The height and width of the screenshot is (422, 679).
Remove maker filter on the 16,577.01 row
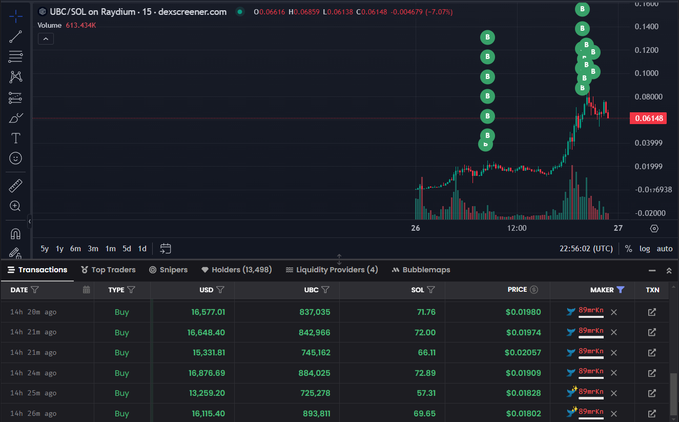pyautogui.click(x=614, y=312)
